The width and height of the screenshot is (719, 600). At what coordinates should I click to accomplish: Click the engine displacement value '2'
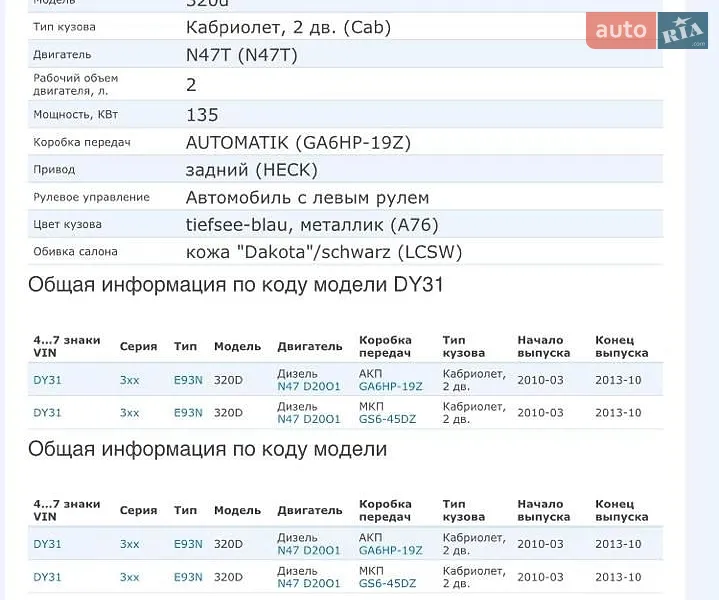point(191,85)
